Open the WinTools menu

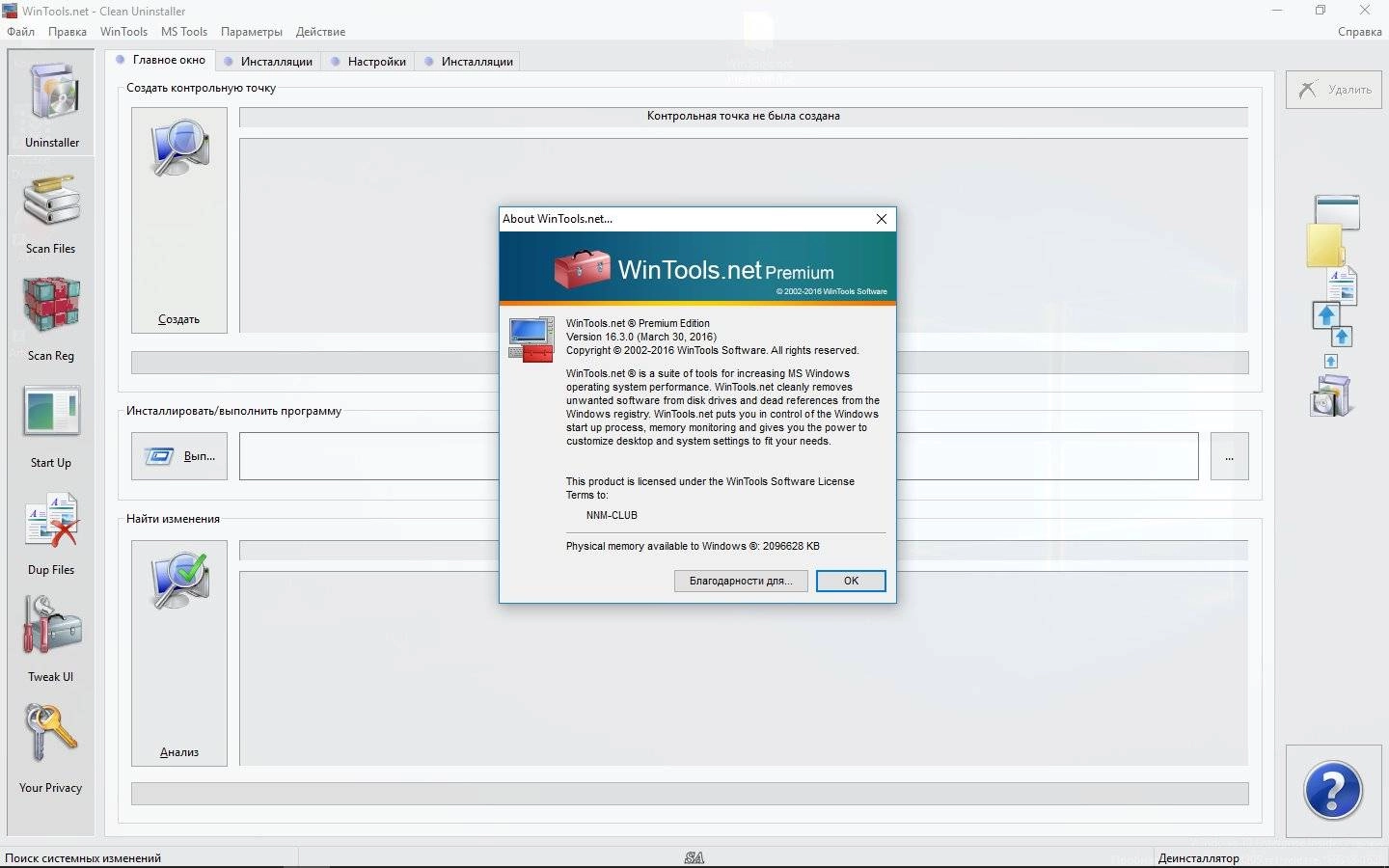[123, 32]
